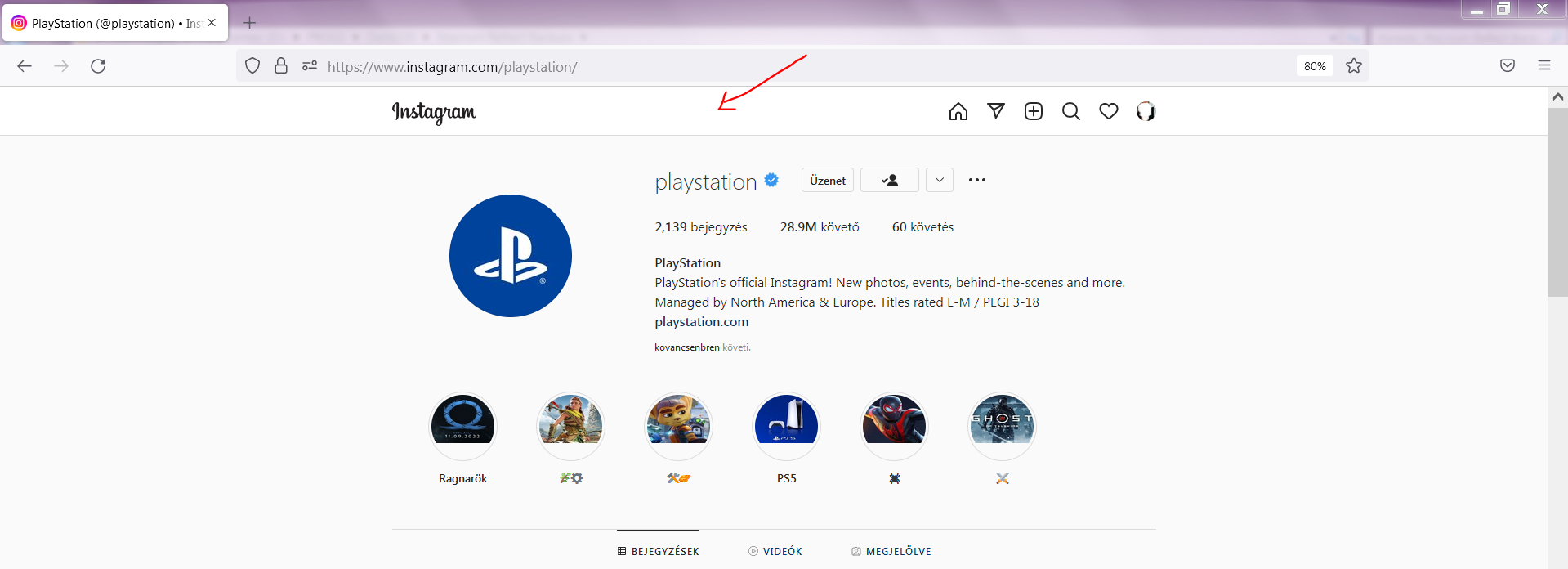This screenshot has width=1568, height=569.
Task: Click scrollbar up arrow
Action: coord(1557,96)
